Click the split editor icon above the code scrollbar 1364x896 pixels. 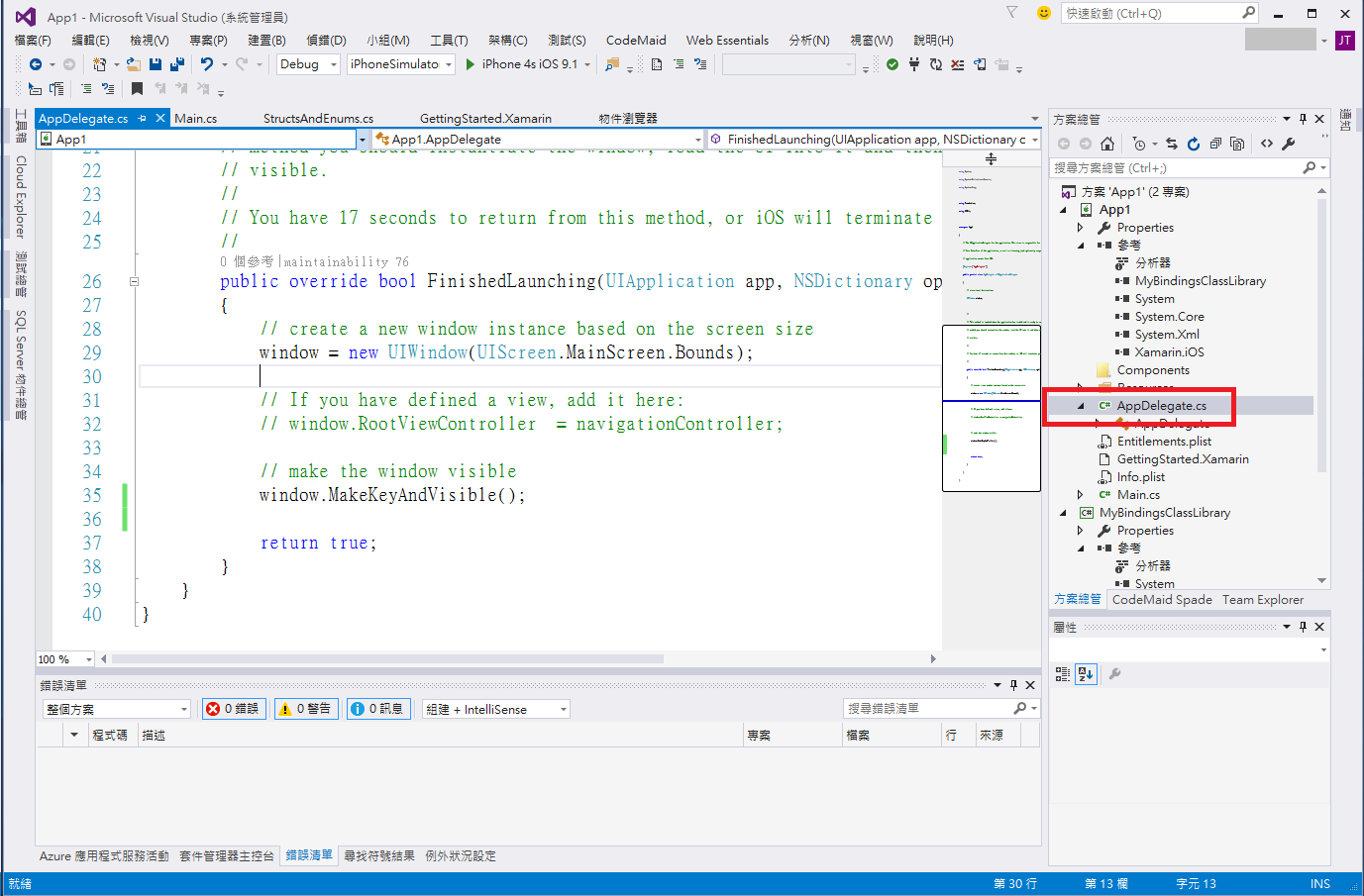[x=991, y=158]
